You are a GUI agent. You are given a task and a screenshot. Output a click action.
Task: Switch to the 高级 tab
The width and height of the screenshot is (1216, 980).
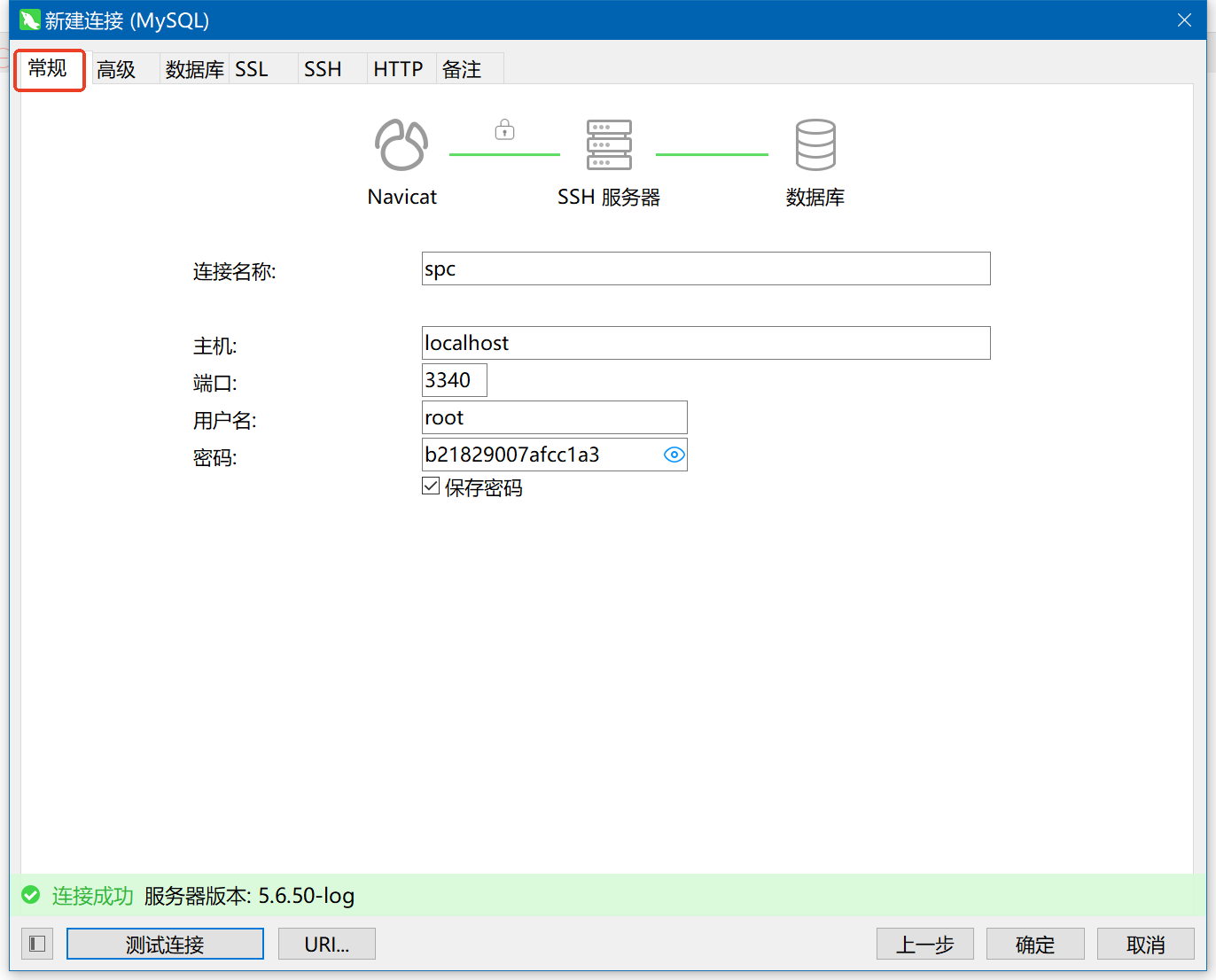pyautogui.click(x=116, y=69)
